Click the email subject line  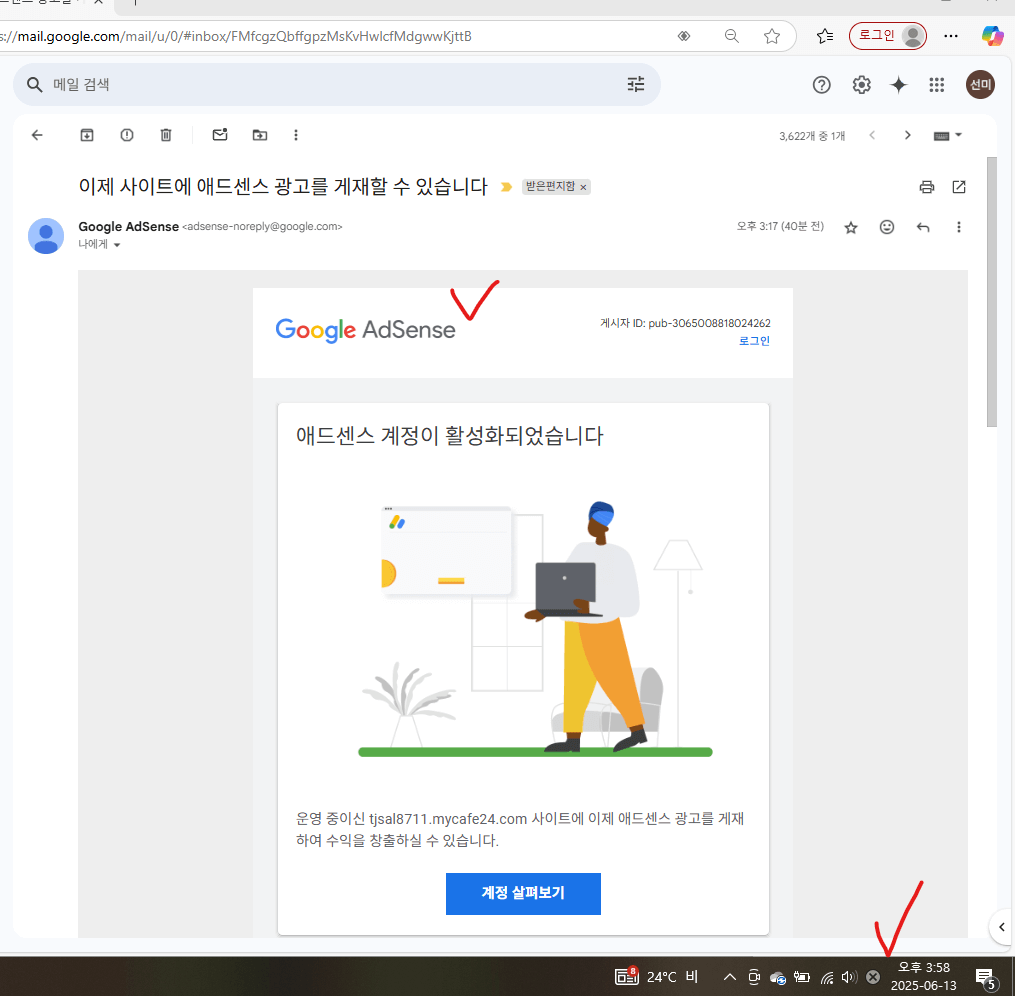[283, 186]
